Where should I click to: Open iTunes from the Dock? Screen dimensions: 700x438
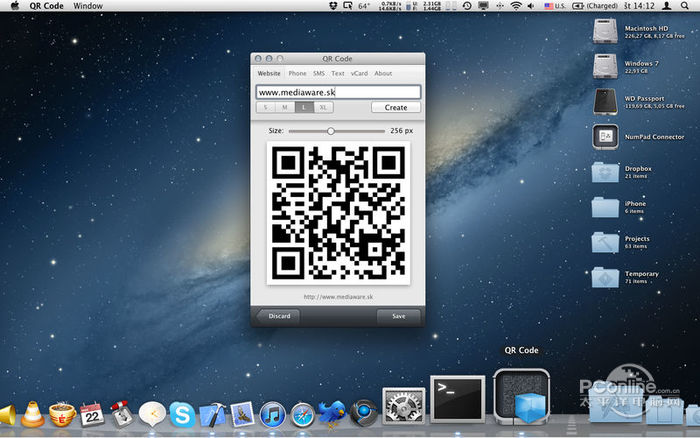273,413
